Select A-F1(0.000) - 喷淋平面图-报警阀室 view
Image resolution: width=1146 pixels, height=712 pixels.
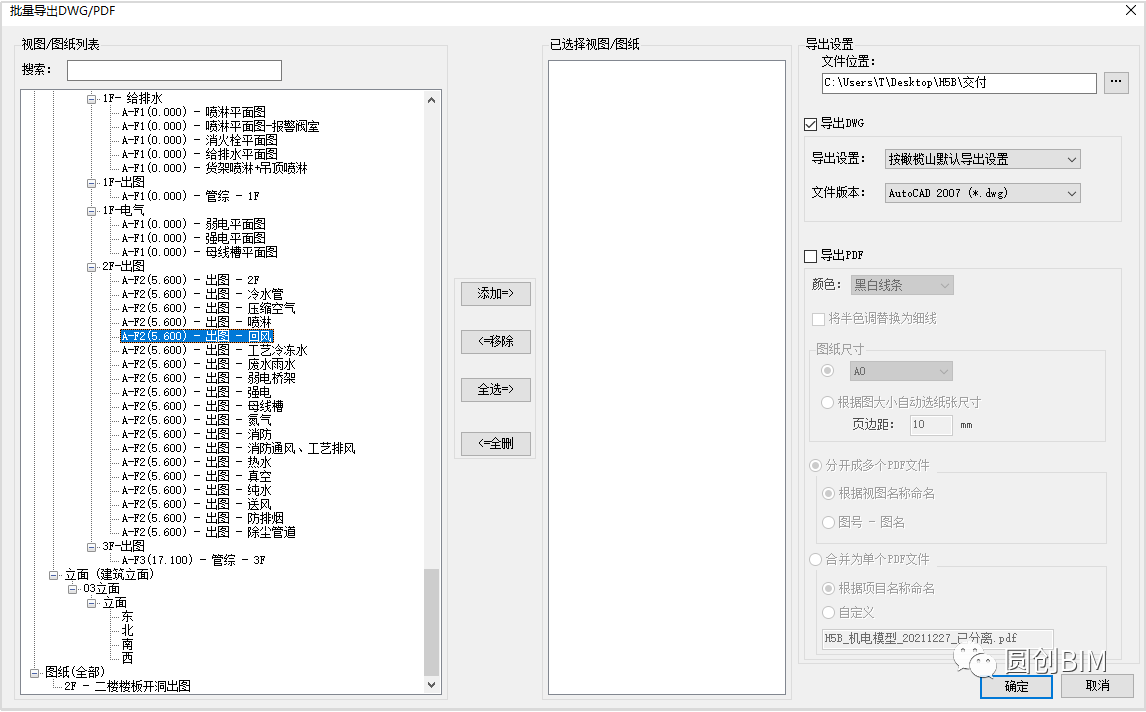point(221,126)
